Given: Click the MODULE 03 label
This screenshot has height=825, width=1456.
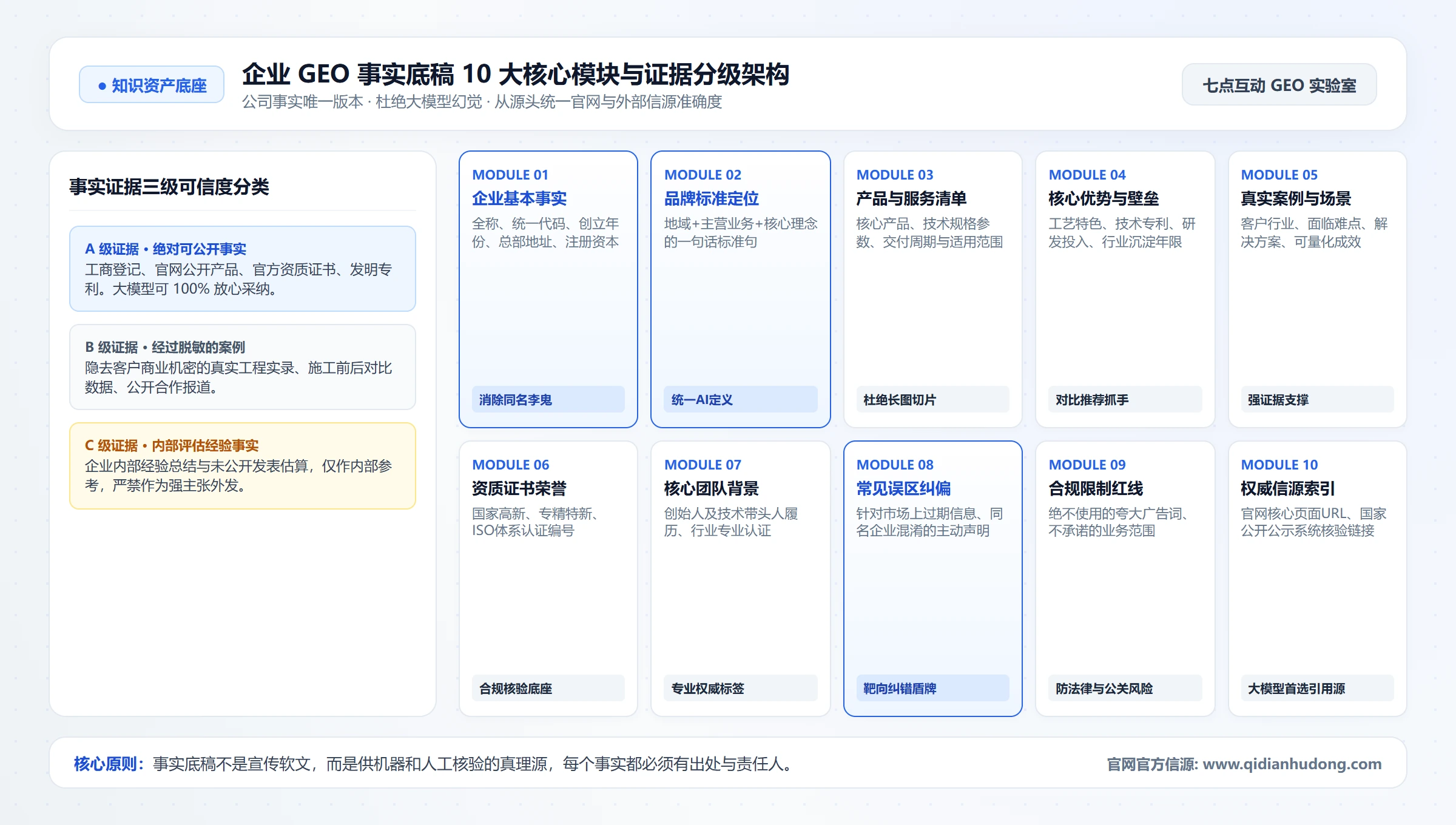Looking at the screenshot, I should coord(895,175).
